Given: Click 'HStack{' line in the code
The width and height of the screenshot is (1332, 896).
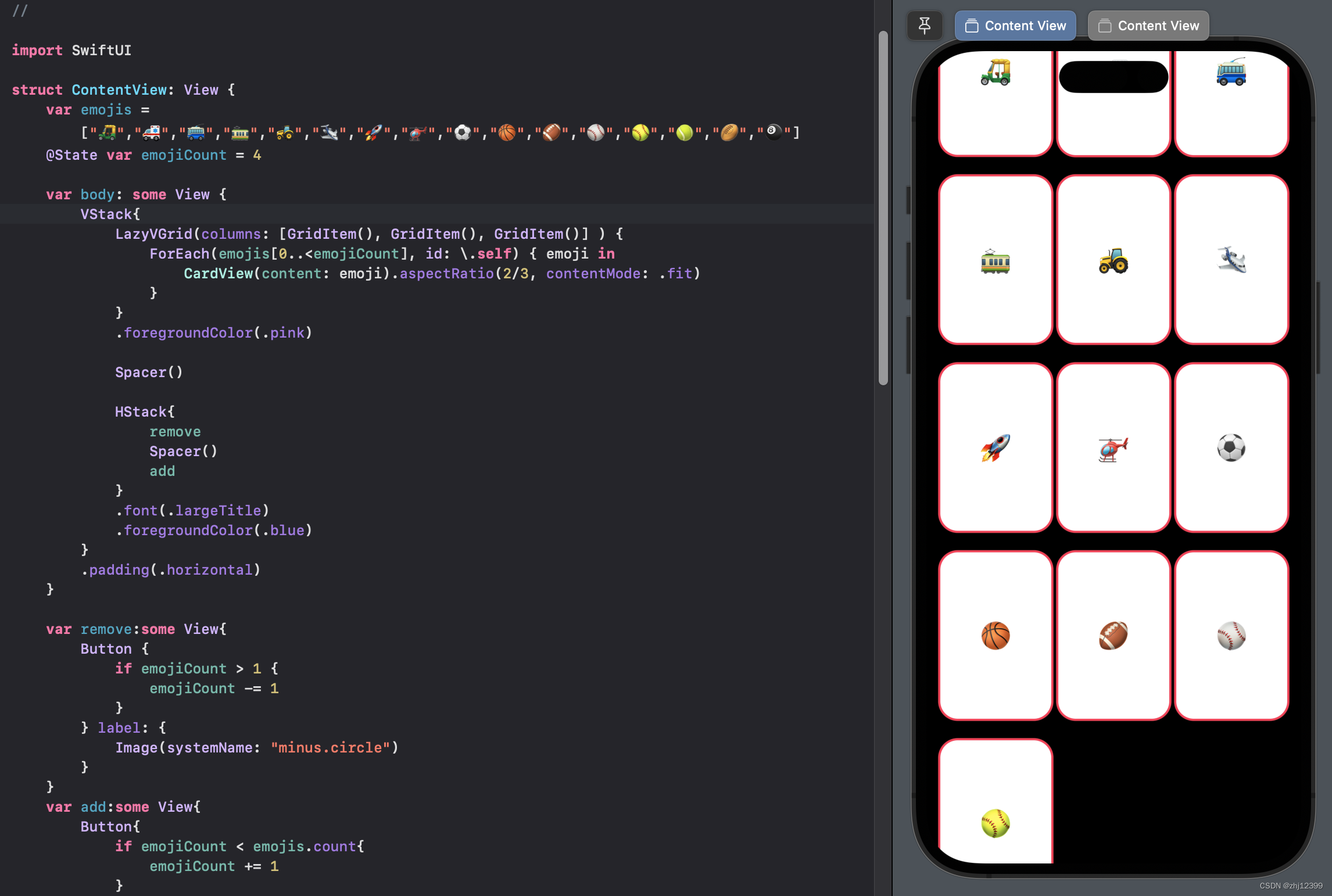Looking at the screenshot, I should 145,412.
